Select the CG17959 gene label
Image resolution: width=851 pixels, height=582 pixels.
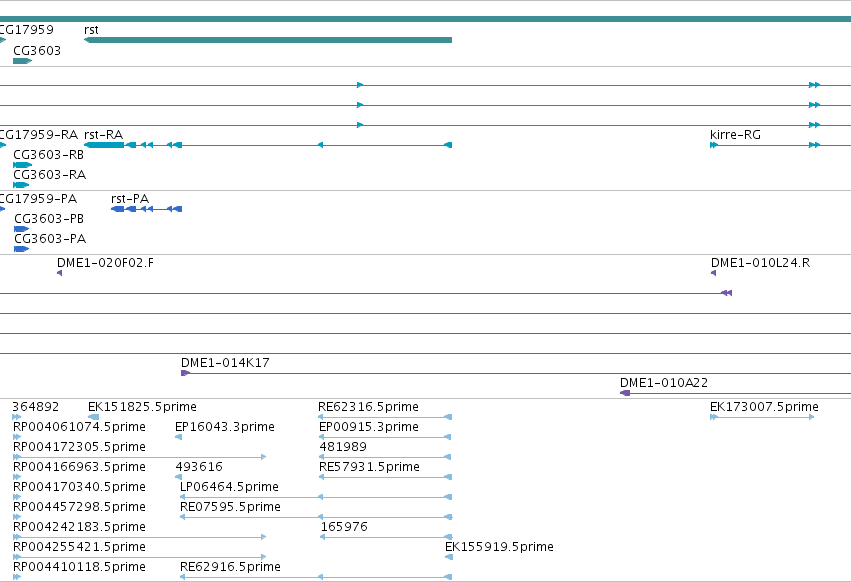[27, 29]
